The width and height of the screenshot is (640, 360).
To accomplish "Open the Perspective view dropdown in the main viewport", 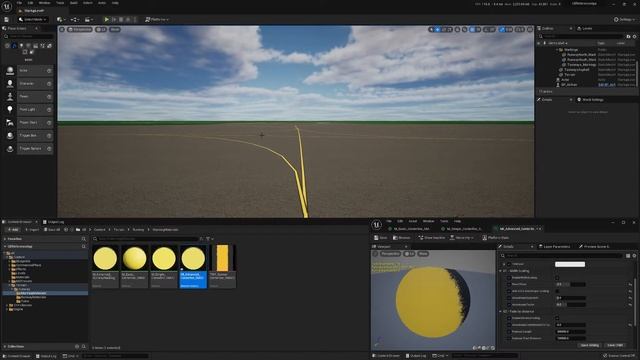I will click(x=80, y=29).
